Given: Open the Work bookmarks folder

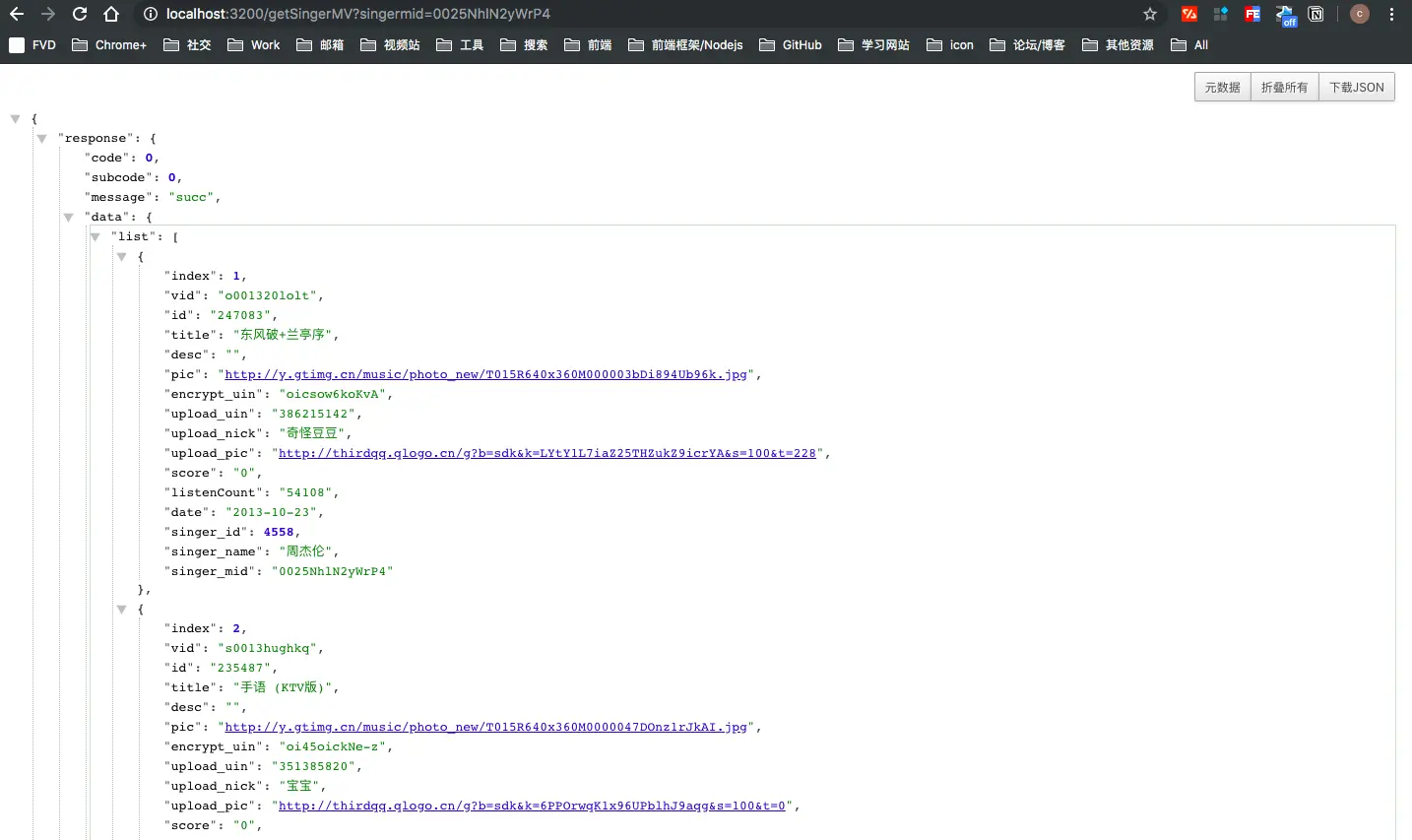Looking at the screenshot, I should pos(253,44).
